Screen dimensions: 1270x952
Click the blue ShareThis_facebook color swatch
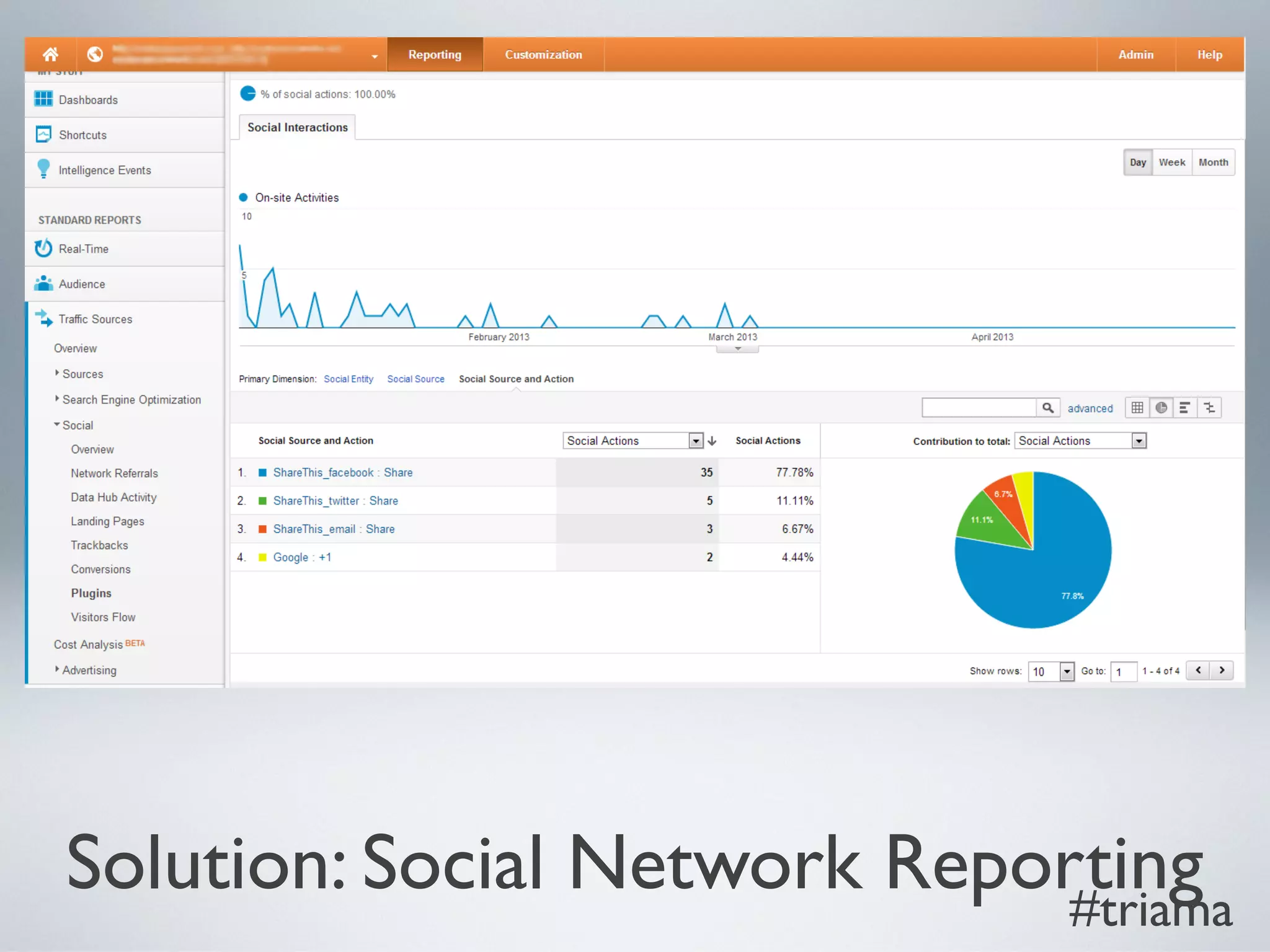point(262,473)
